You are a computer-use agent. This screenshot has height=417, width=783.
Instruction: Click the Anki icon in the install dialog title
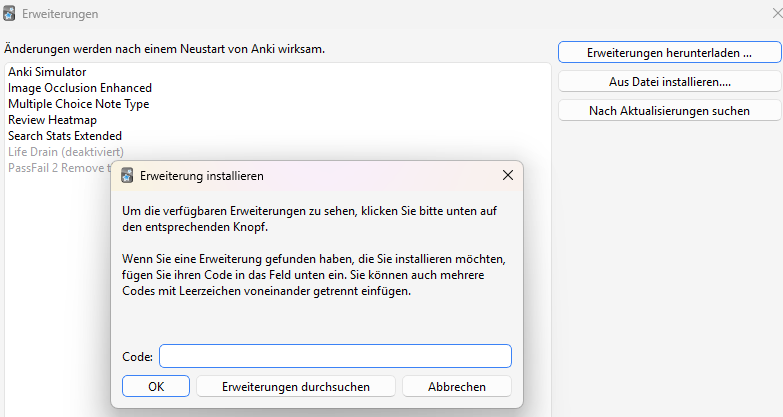[127, 176]
